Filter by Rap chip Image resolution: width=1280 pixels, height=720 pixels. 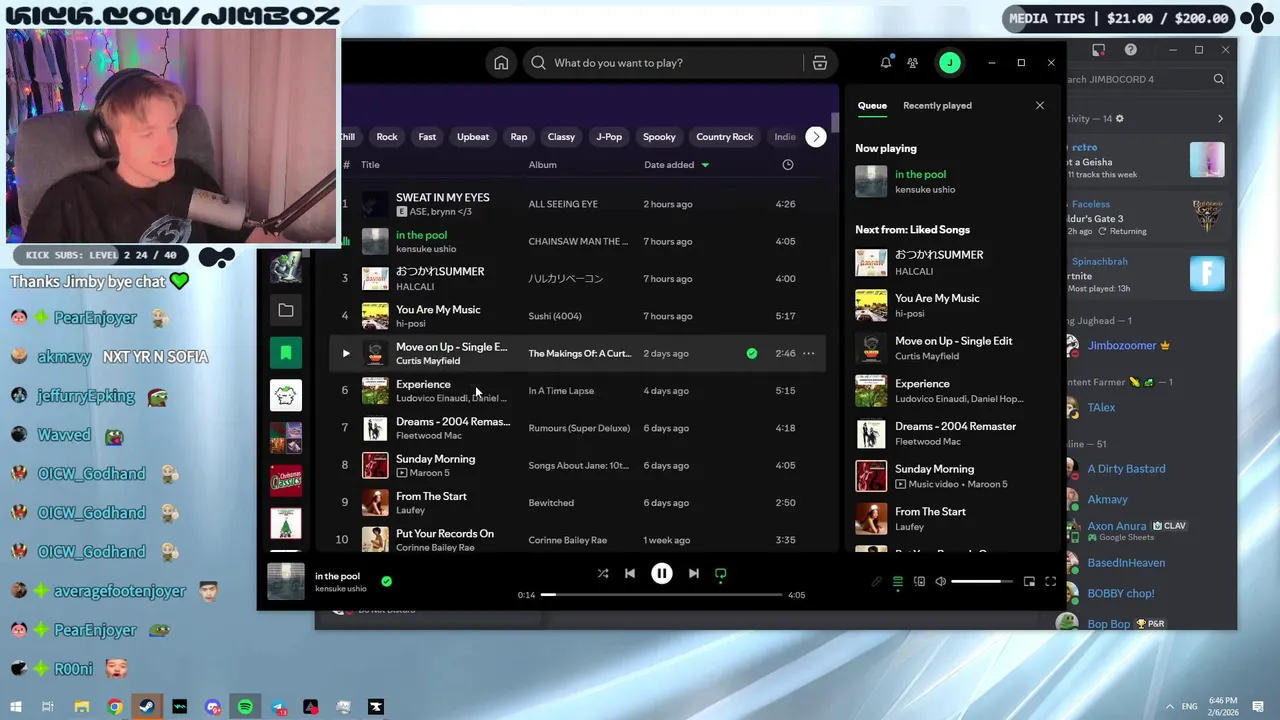coord(519,137)
